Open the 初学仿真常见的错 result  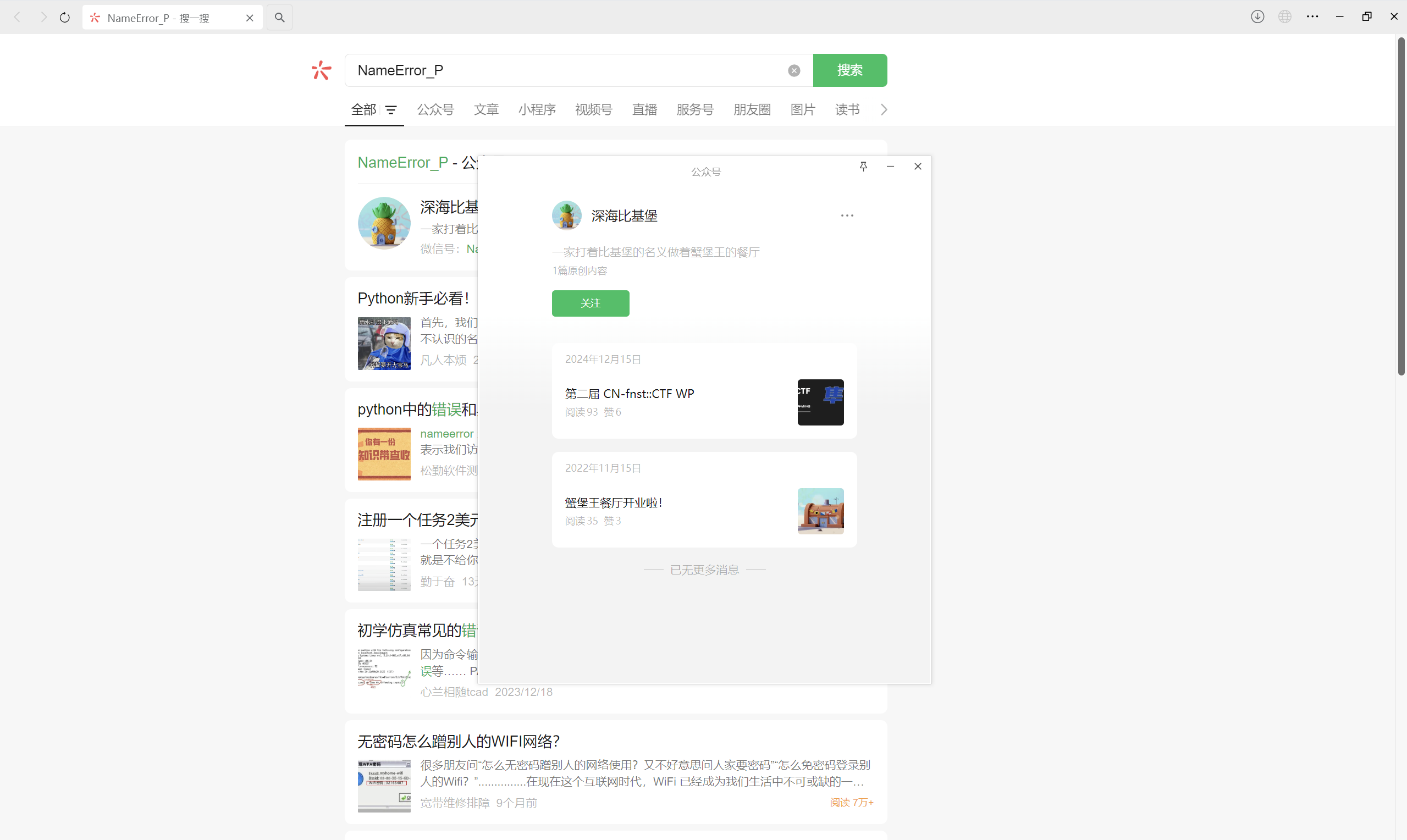[x=417, y=631]
